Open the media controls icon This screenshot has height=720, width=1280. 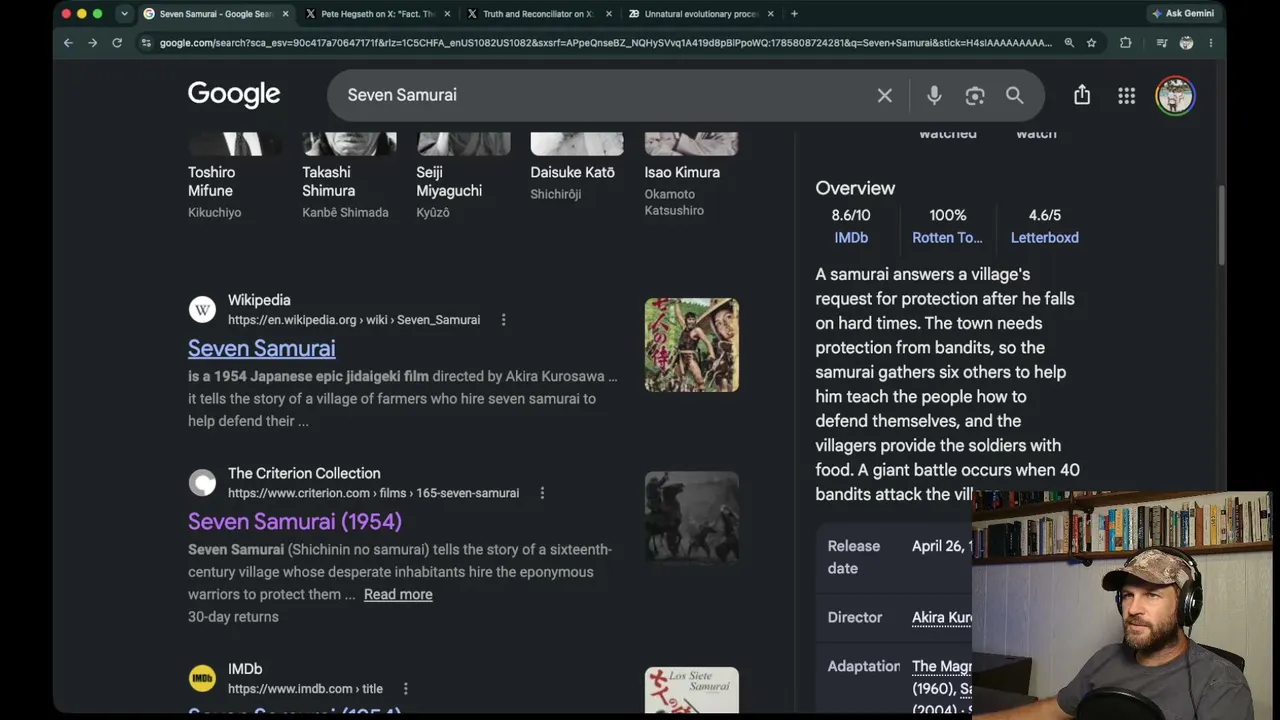click(1161, 43)
